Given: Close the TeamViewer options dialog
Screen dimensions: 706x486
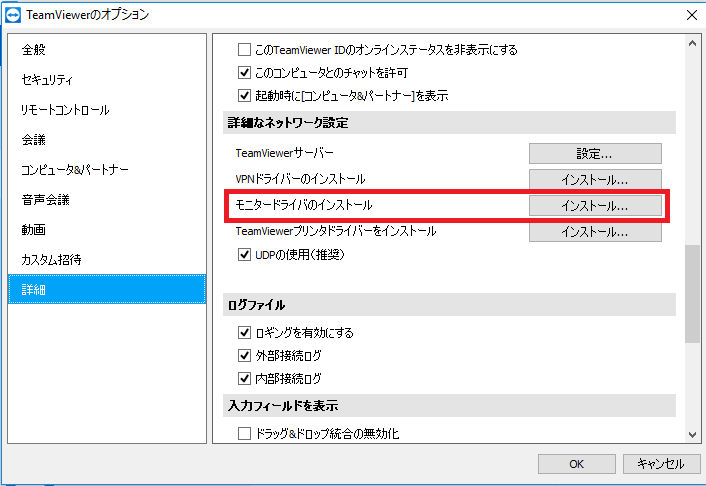Looking at the screenshot, I should point(692,15).
